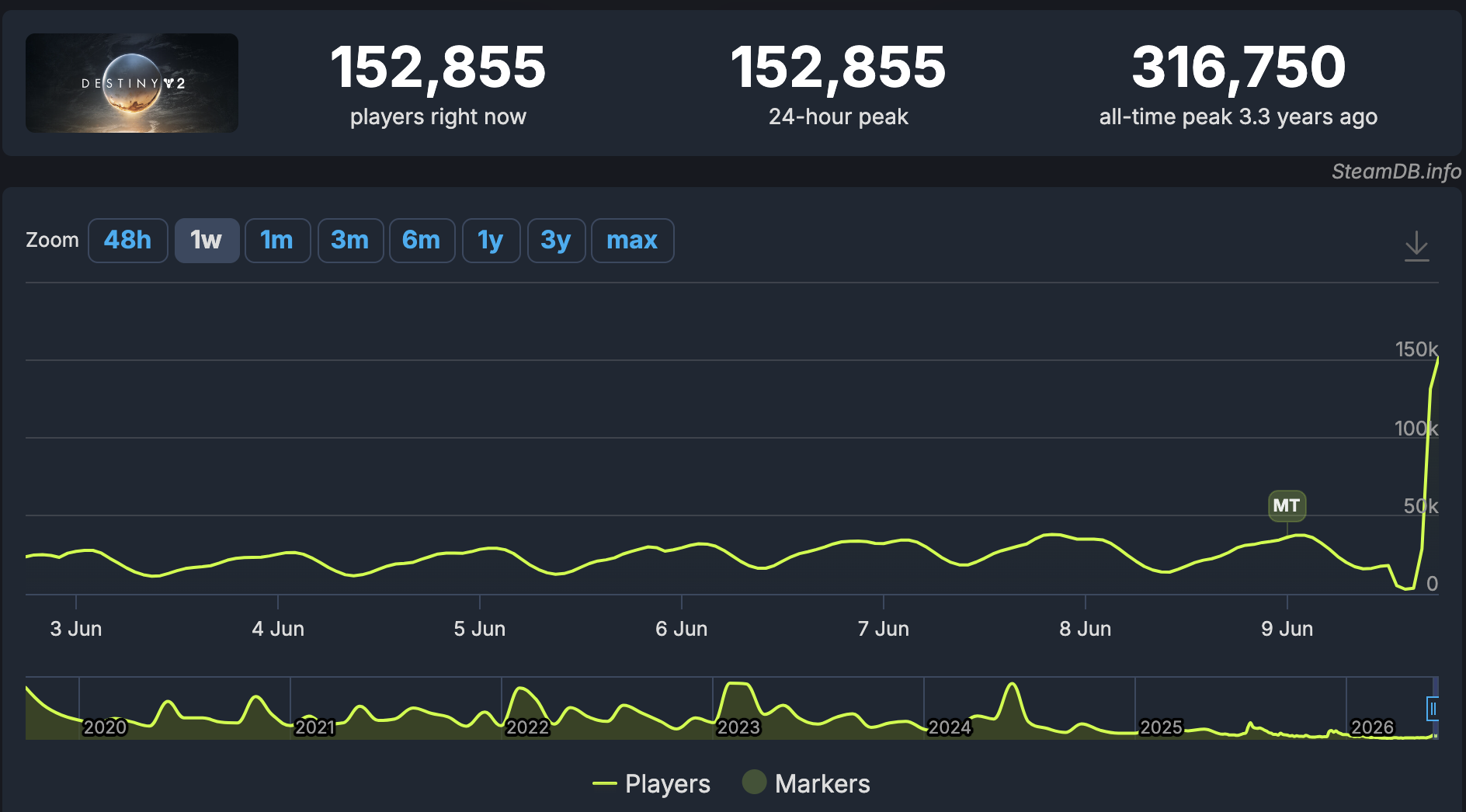The height and width of the screenshot is (812, 1466).
Task: Click the yellow Players legend line symbol
Action: pos(605,784)
